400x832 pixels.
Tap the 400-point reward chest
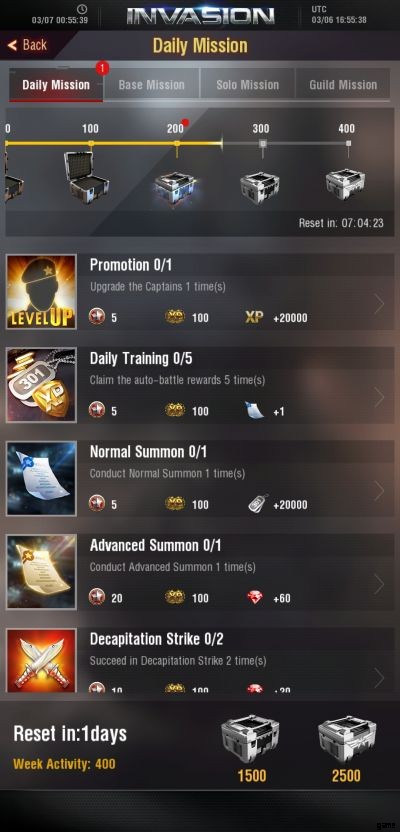coord(345,184)
